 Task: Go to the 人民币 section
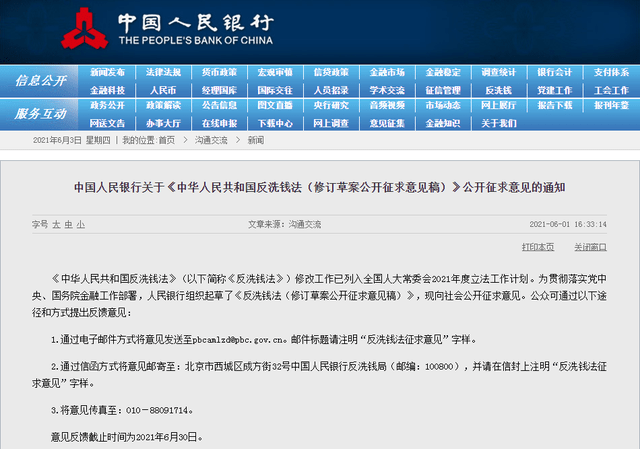[x=163, y=90]
